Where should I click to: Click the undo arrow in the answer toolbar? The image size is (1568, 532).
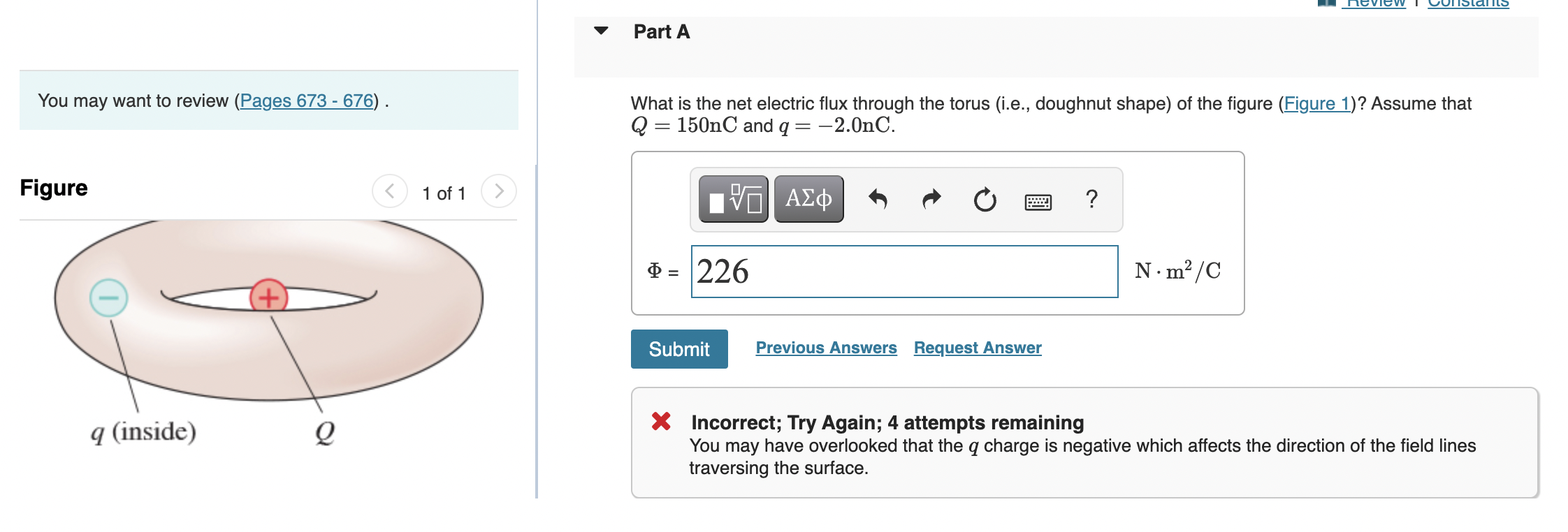(879, 200)
